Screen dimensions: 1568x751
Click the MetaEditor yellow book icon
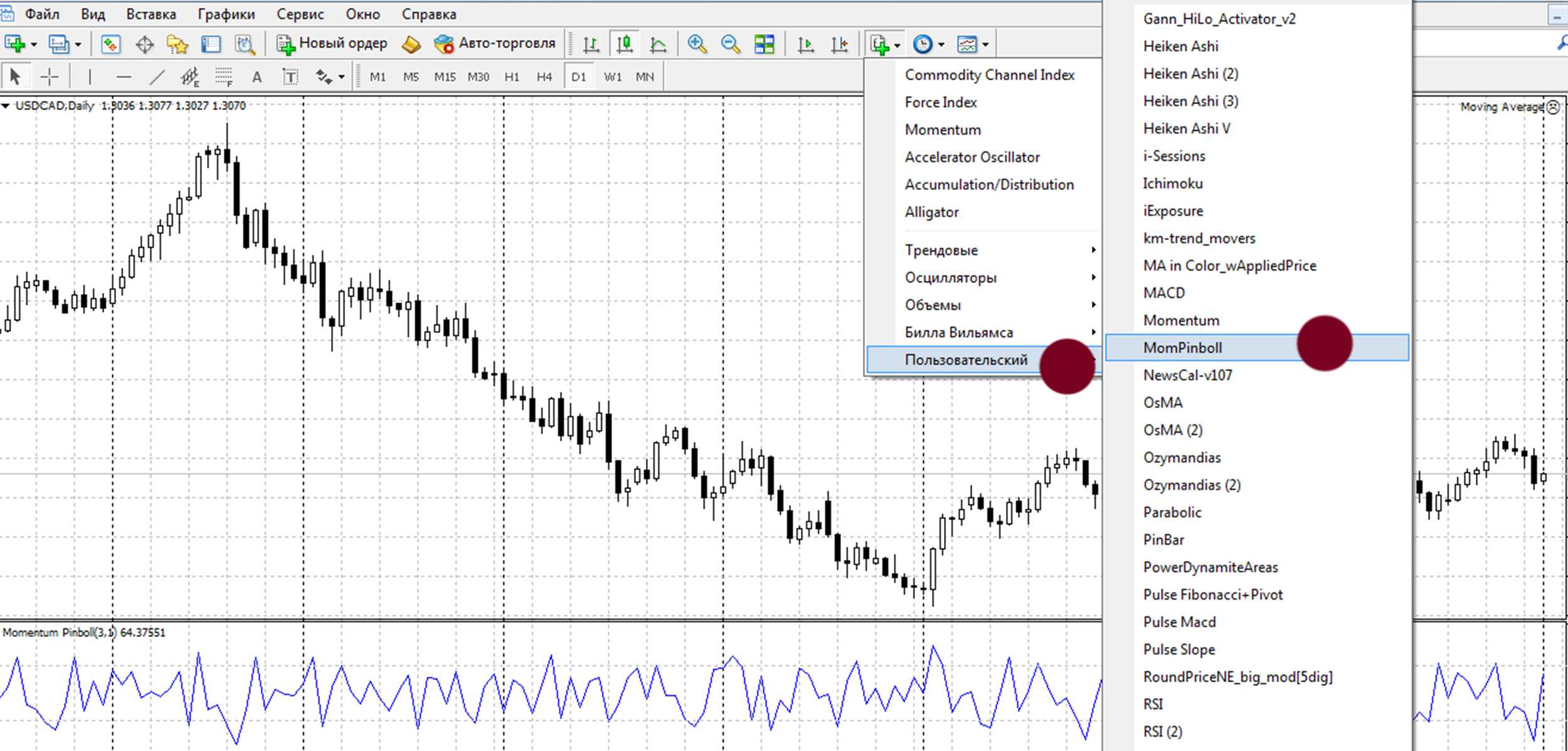coord(411,44)
